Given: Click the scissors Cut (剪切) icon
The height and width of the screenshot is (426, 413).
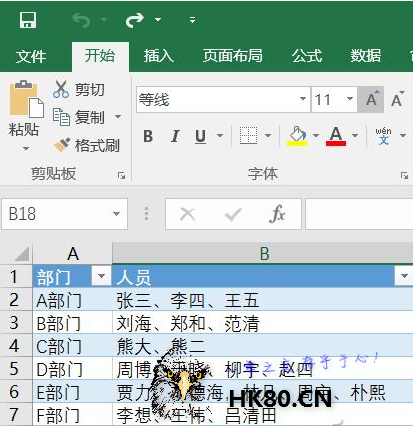Looking at the screenshot, I should (x=61, y=89).
